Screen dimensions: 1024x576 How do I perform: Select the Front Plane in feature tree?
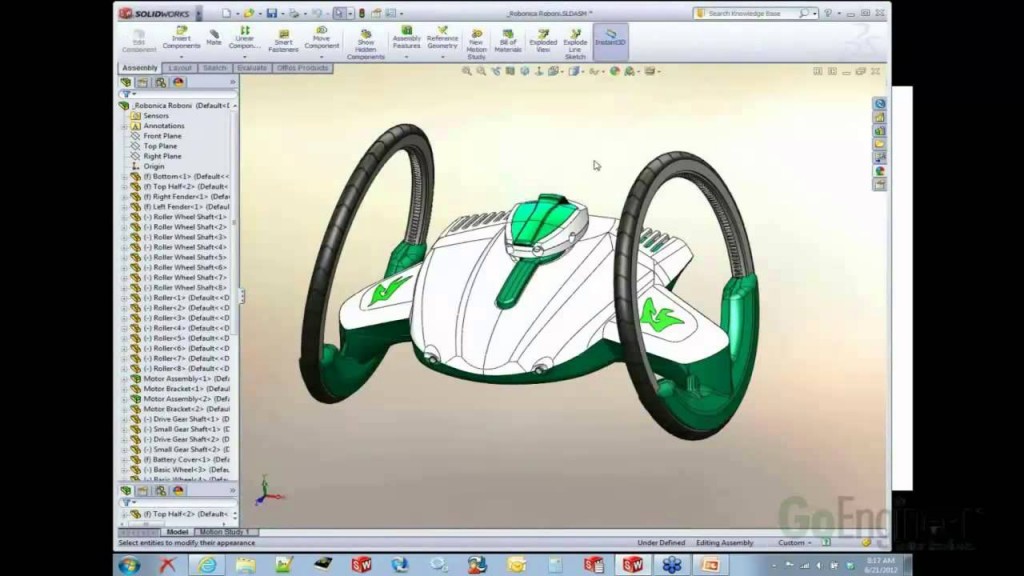[x=160, y=136]
